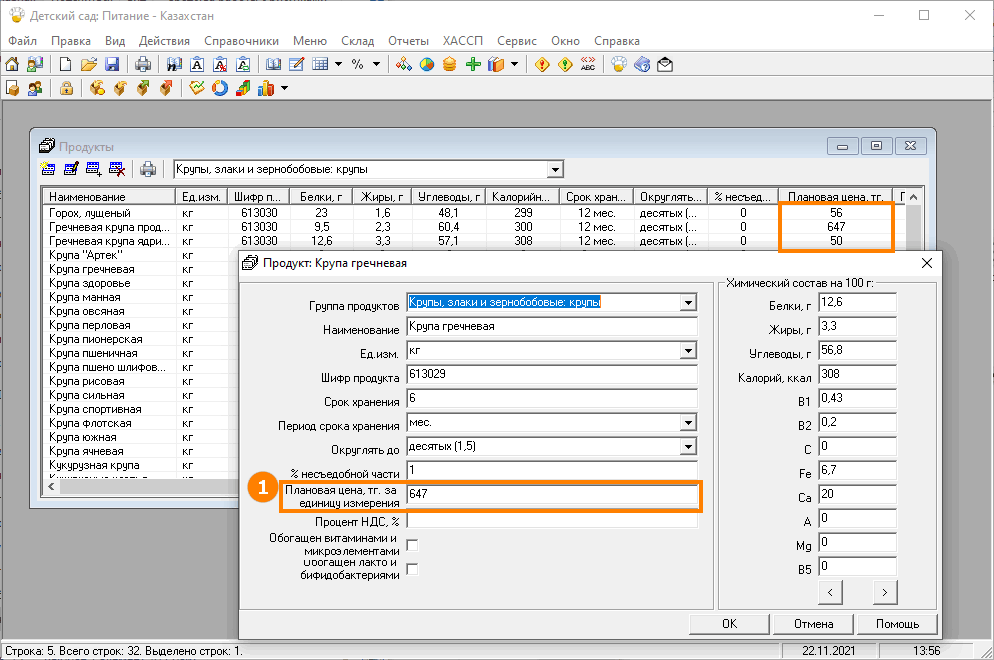Click the bar chart icon in second toolbar
994x660 pixels.
(266, 88)
